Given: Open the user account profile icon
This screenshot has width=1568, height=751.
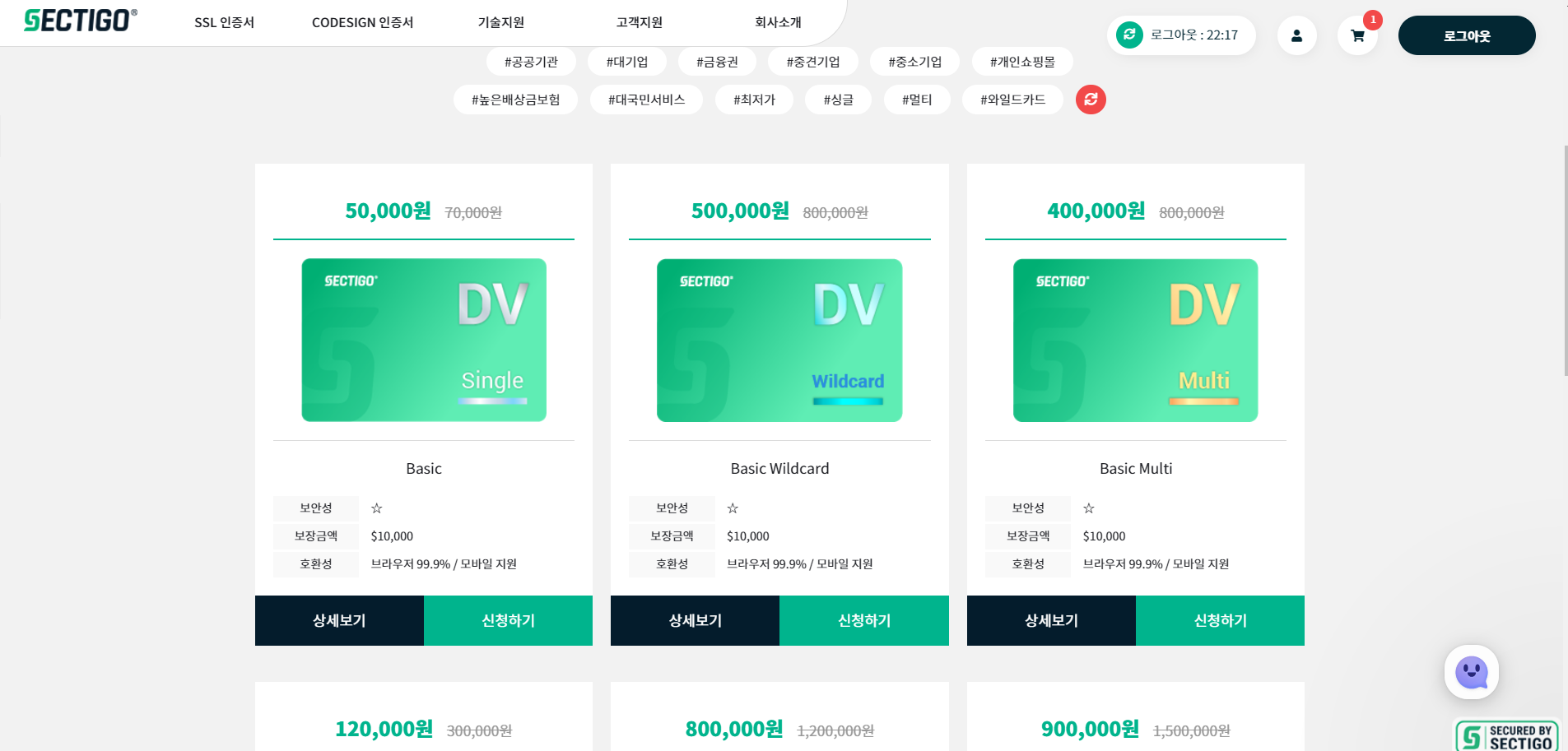Looking at the screenshot, I should click(1296, 35).
